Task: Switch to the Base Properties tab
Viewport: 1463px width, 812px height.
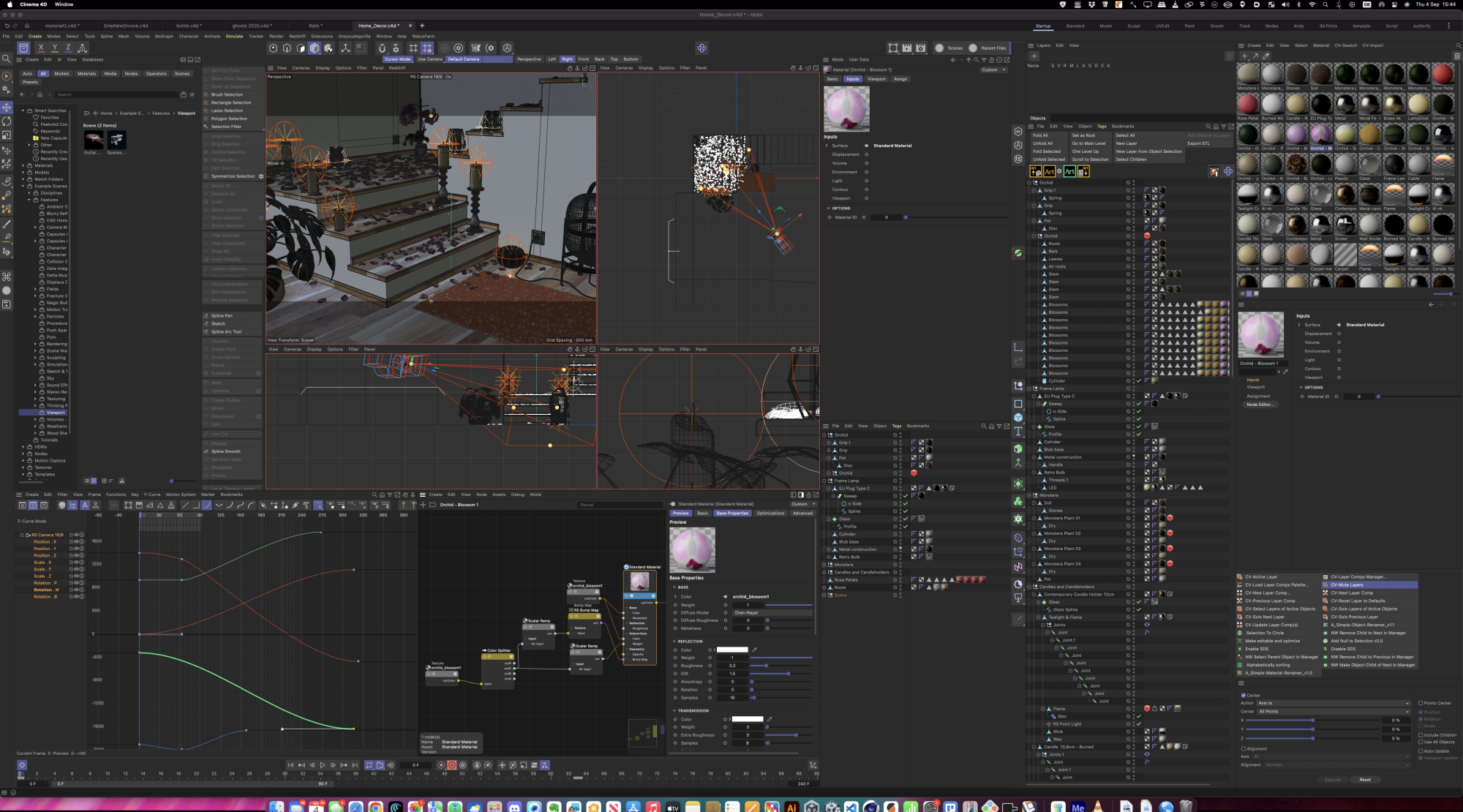Action: [x=732, y=514]
